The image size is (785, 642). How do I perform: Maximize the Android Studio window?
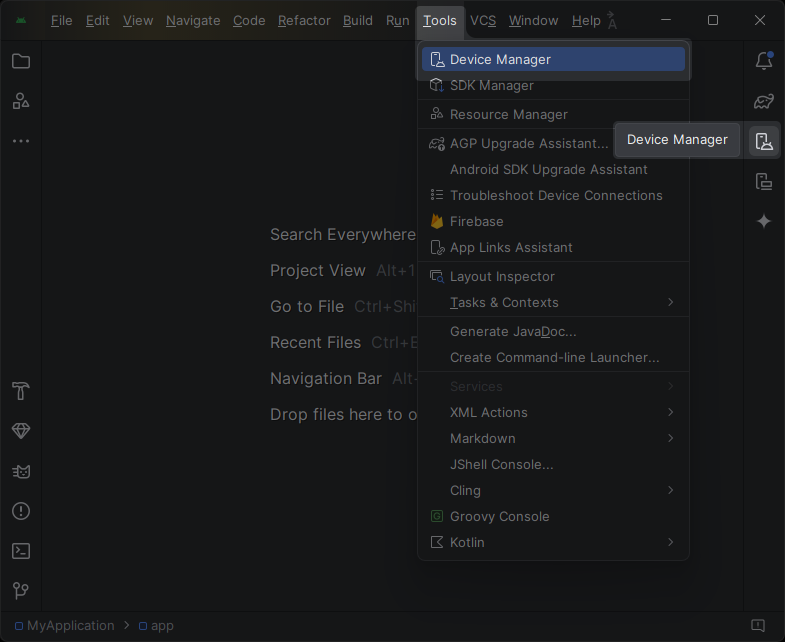[713, 20]
